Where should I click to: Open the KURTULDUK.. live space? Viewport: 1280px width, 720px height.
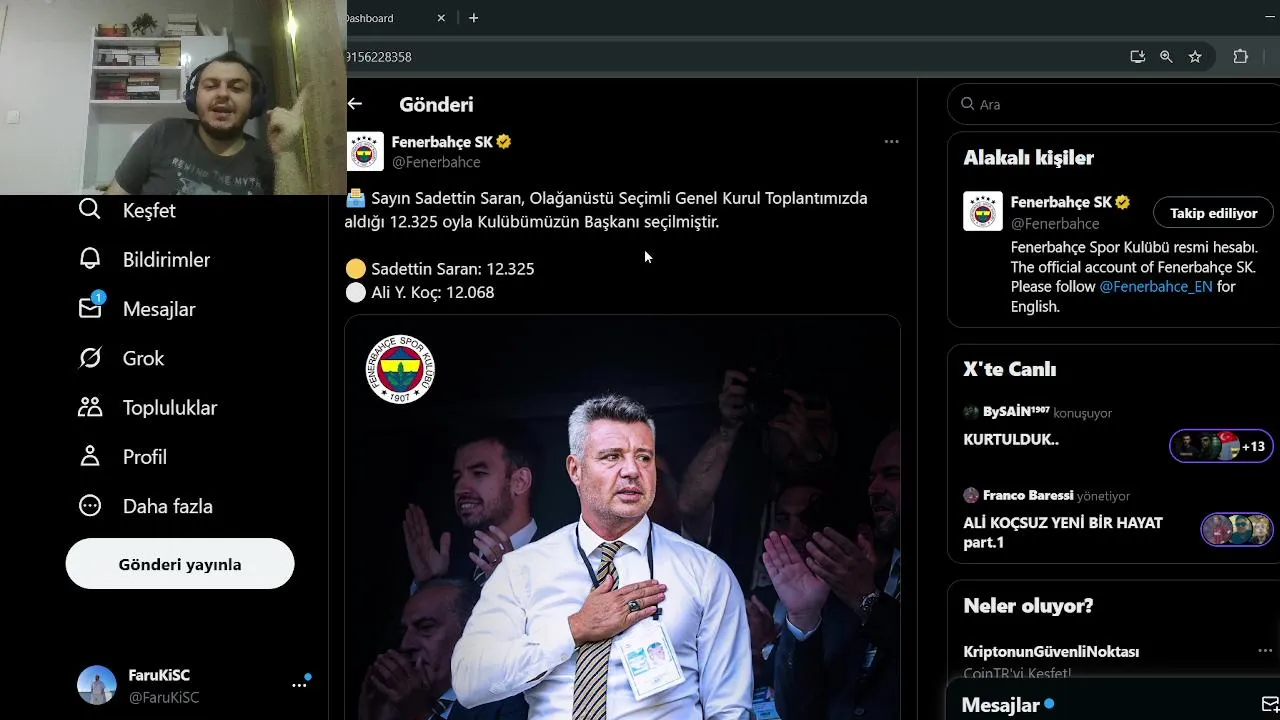(1011, 439)
